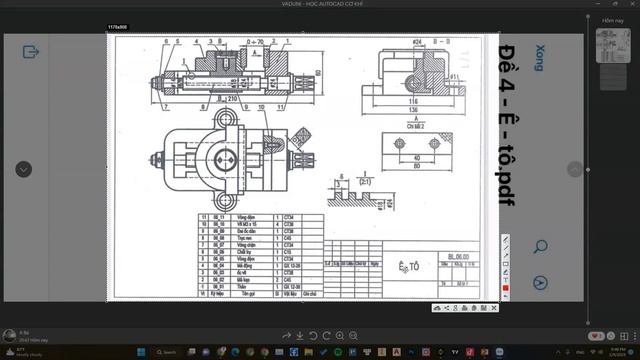Toggle the thumbnail side panel layout

click(x=624, y=336)
